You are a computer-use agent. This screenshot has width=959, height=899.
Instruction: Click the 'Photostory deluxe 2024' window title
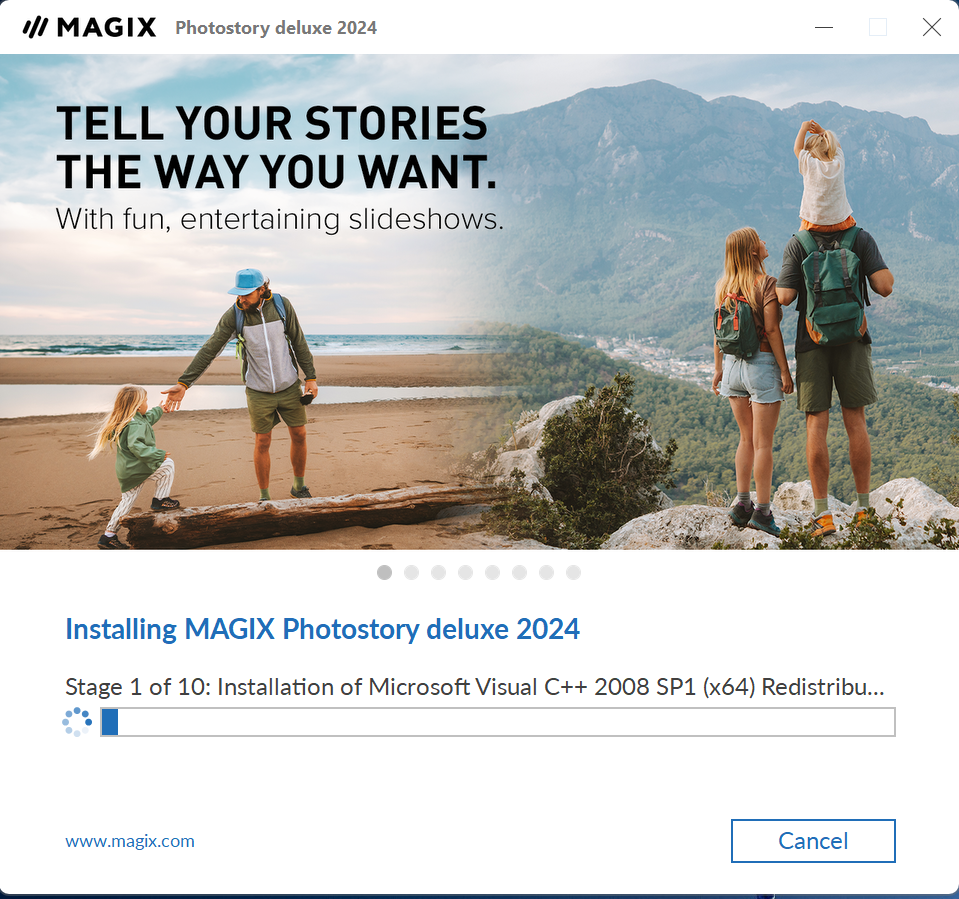tap(276, 28)
